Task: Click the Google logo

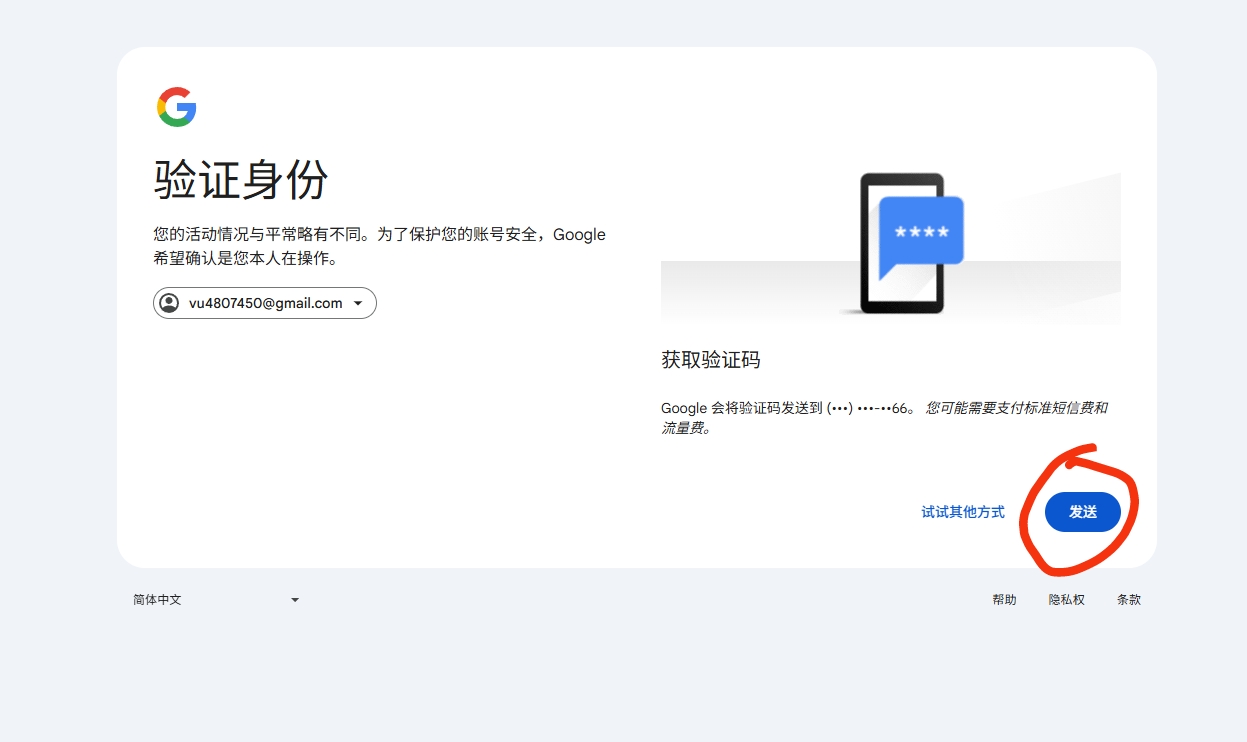Action: (x=176, y=107)
